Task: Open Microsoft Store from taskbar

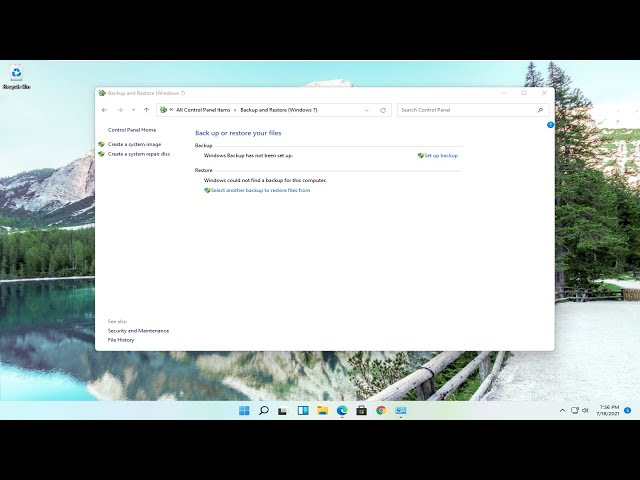Action: [x=362, y=410]
